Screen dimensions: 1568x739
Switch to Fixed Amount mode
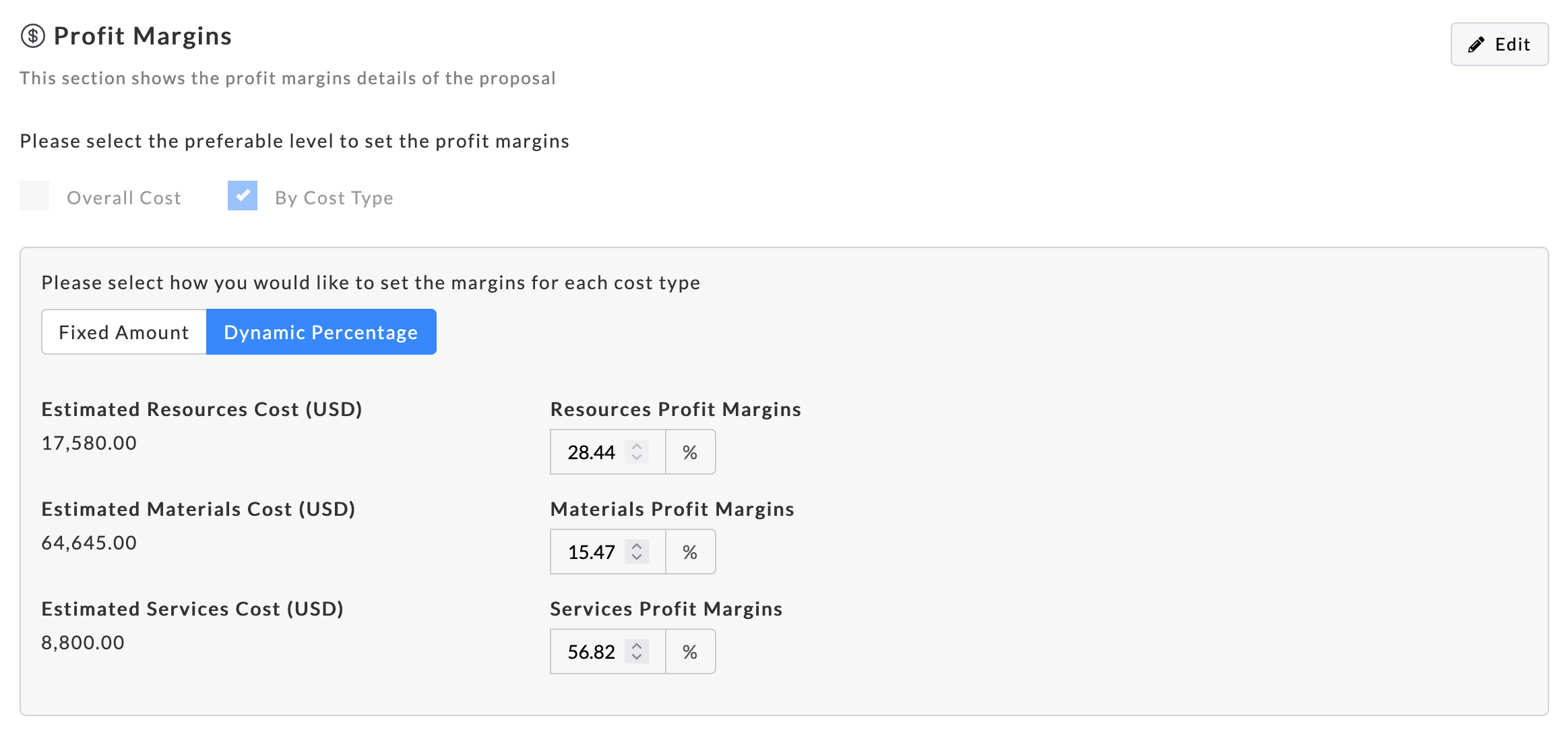point(124,332)
